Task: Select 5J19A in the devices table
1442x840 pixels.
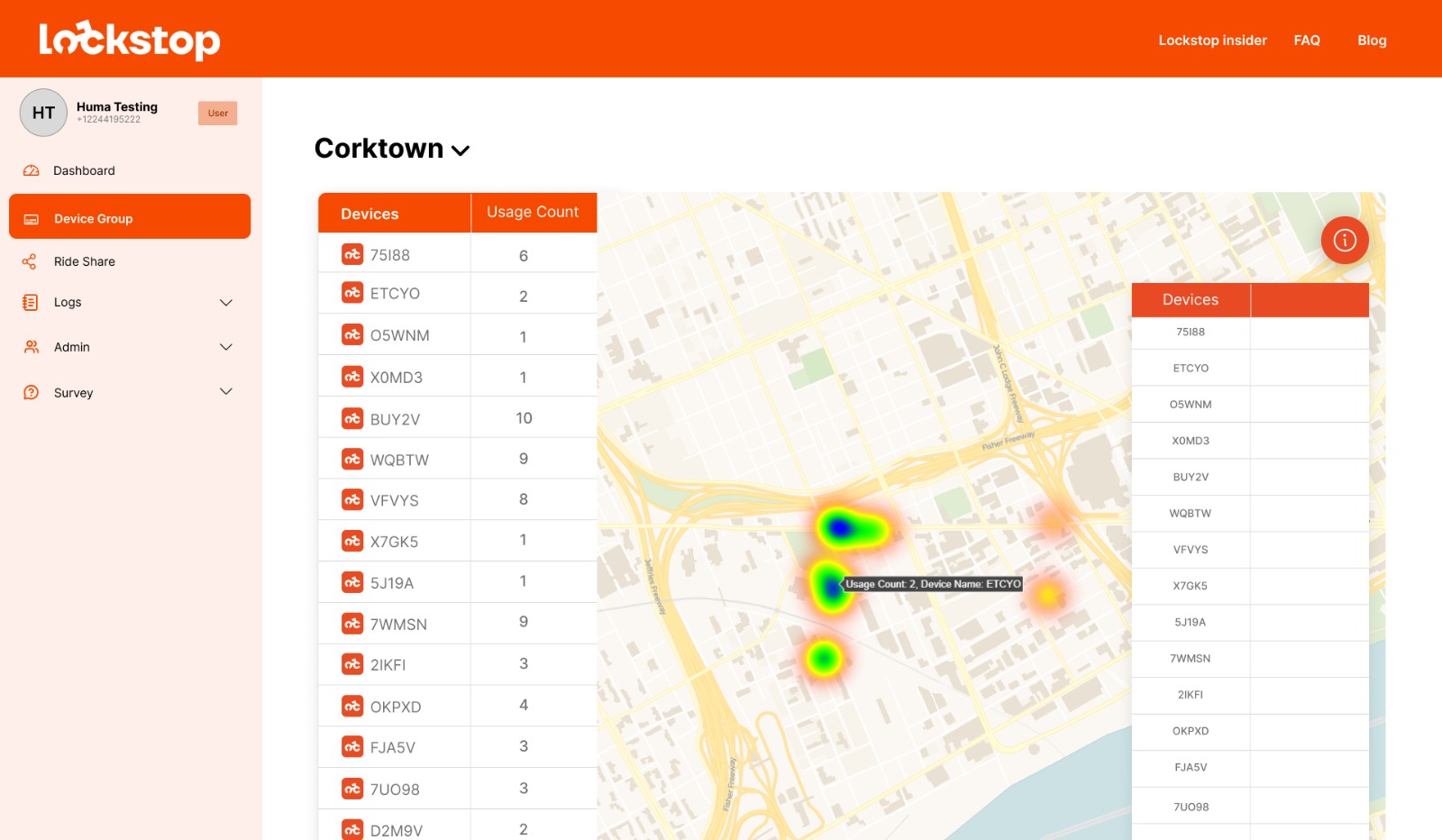Action: tap(391, 583)
